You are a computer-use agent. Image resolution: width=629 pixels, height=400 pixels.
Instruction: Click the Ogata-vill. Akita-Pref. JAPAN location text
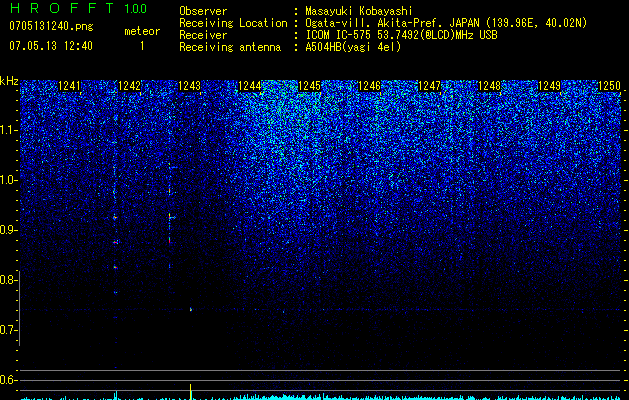446,24
